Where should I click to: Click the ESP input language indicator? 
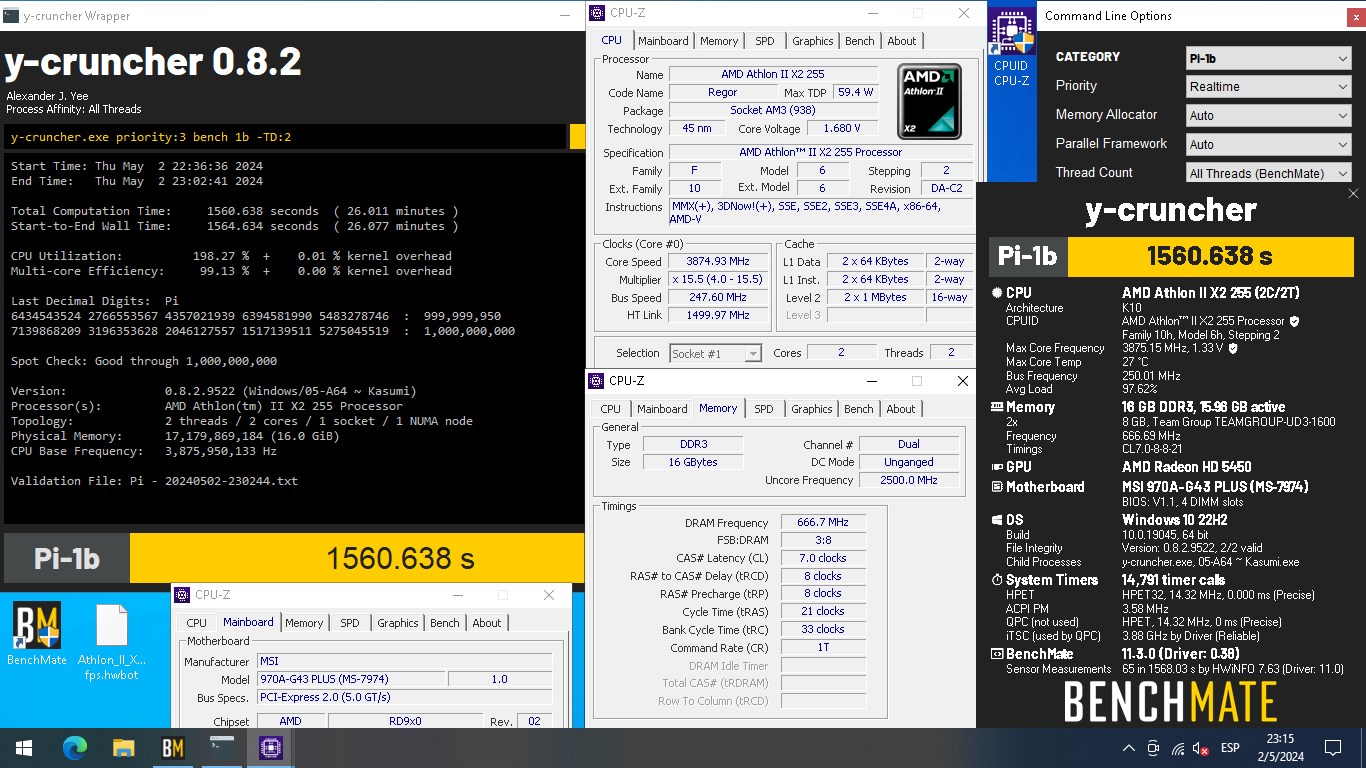(x=1230, y=748)
